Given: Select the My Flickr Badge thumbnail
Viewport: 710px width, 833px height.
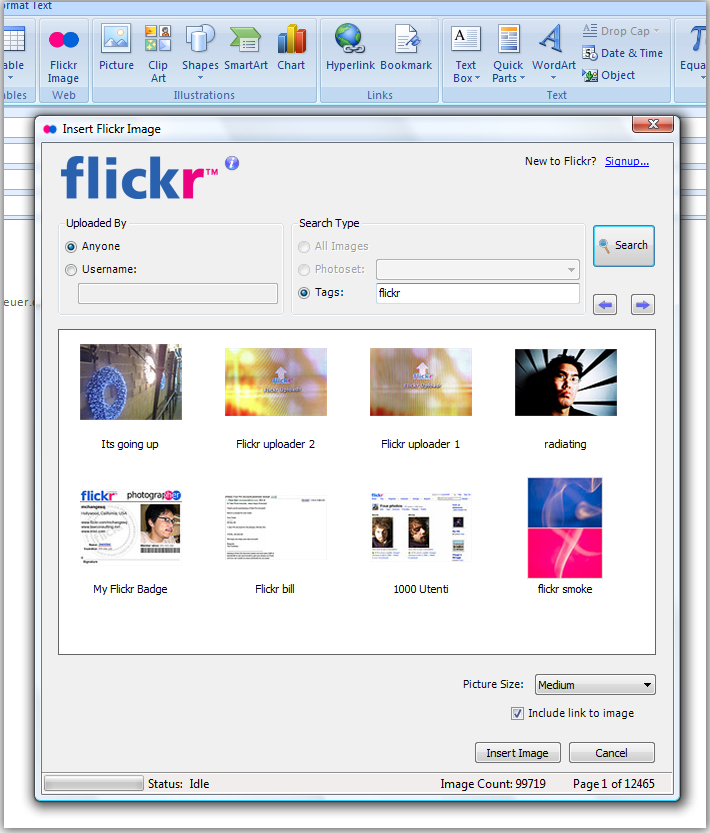Looking at the screenshot, I should pos(131,526).
